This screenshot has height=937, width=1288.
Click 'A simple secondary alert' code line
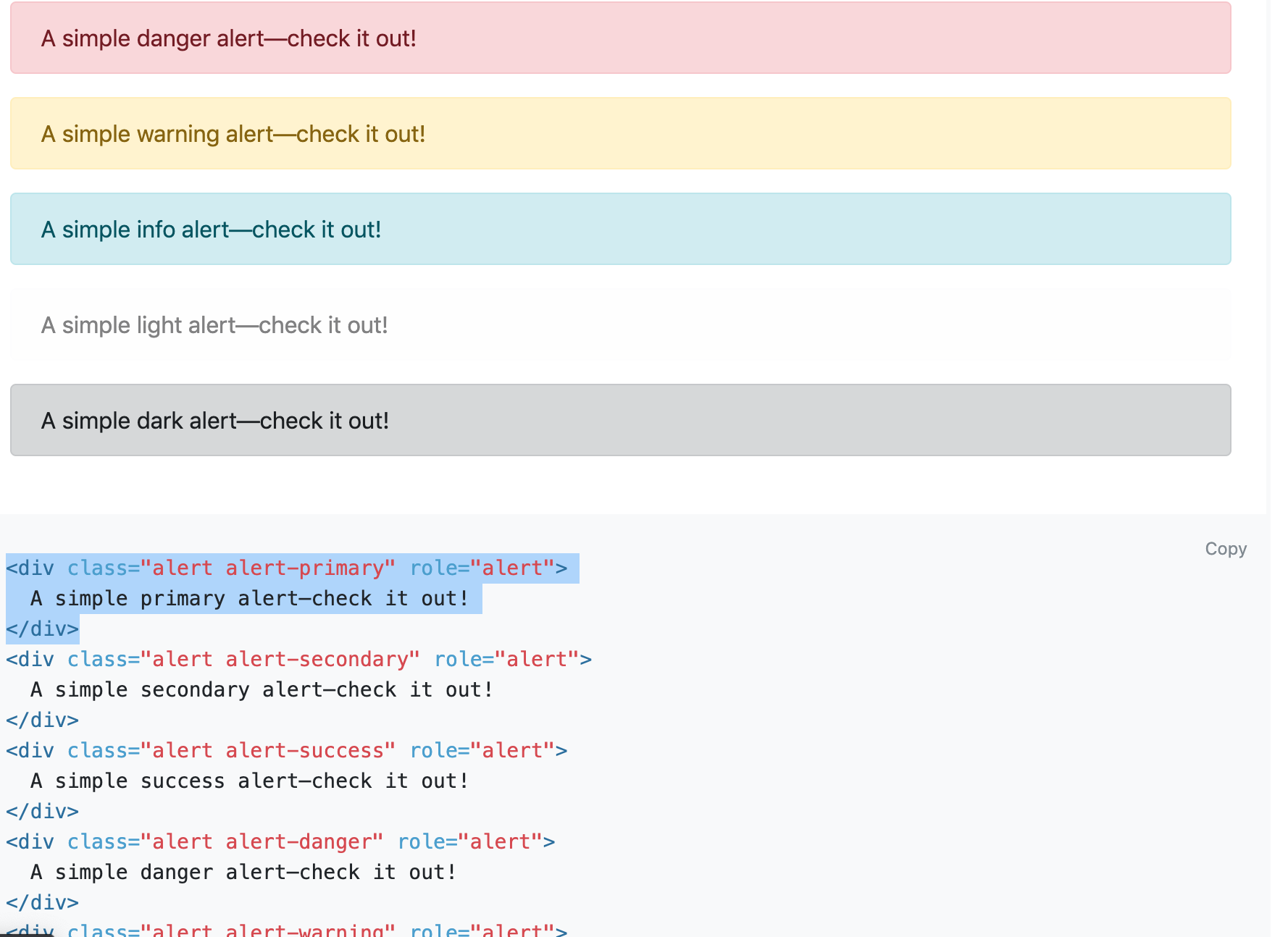pos(262,690)
